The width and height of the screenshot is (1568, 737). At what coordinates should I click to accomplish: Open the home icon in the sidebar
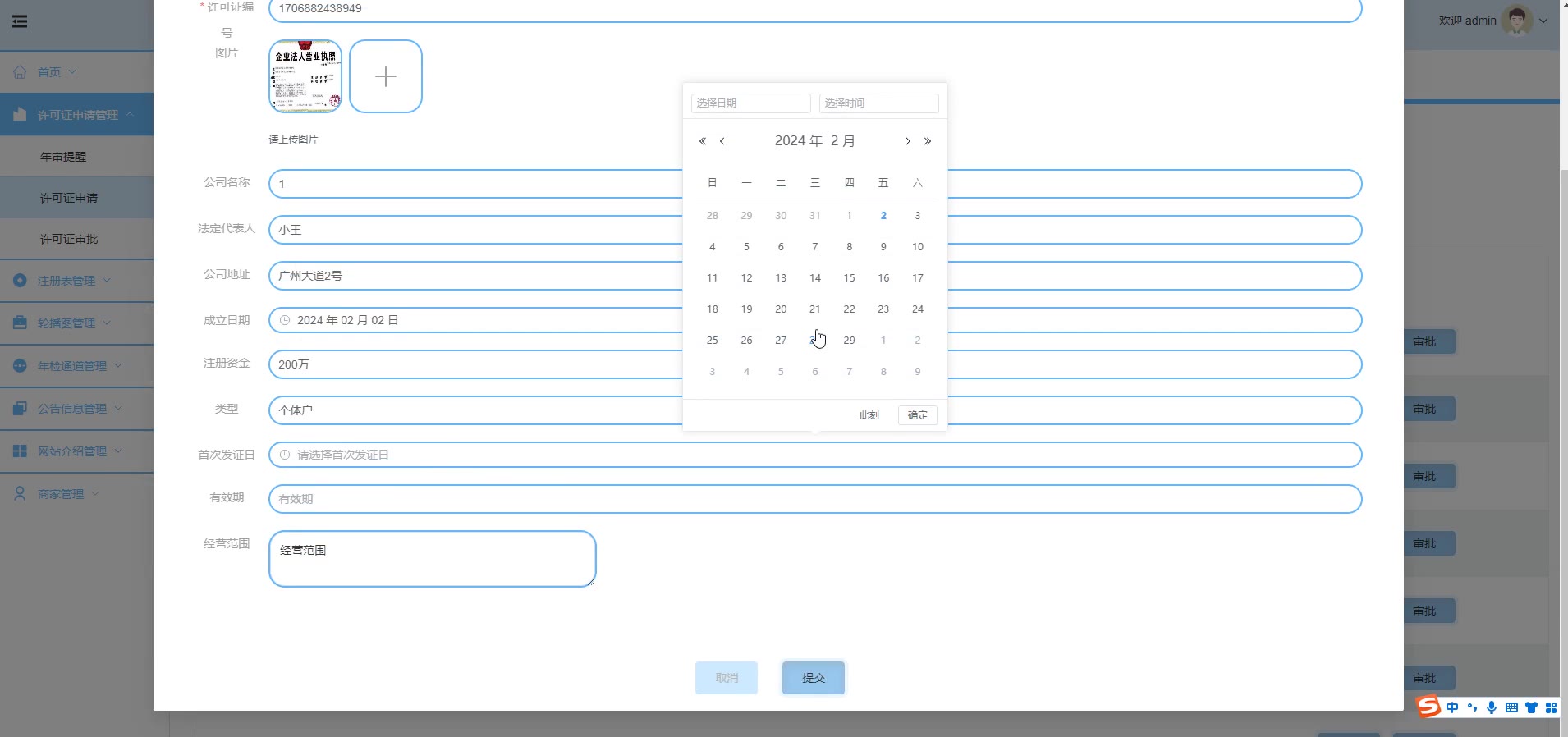point(21,72)
